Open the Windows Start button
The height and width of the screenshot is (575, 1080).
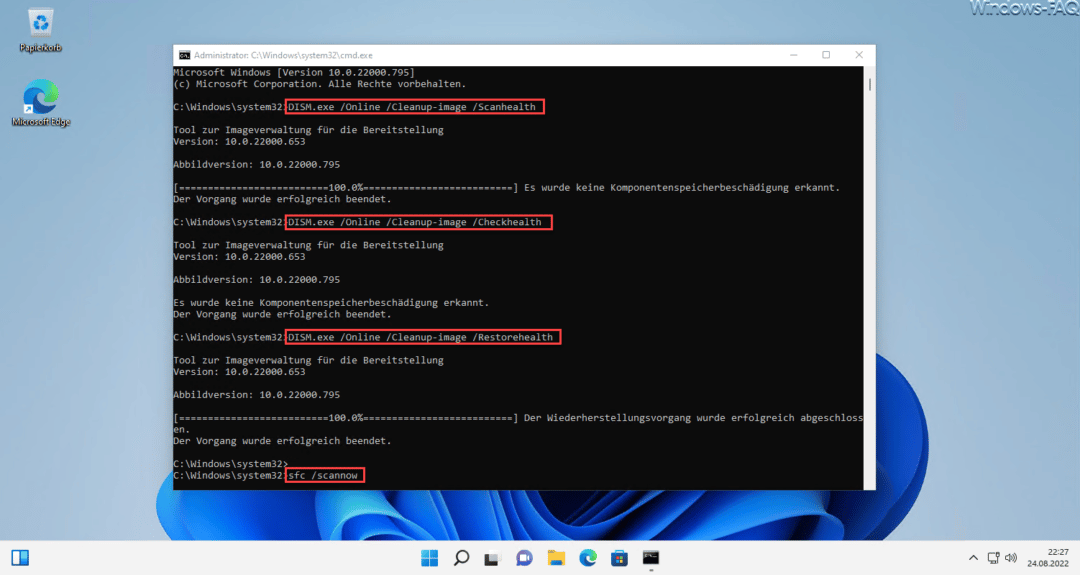tap(429, 558)
